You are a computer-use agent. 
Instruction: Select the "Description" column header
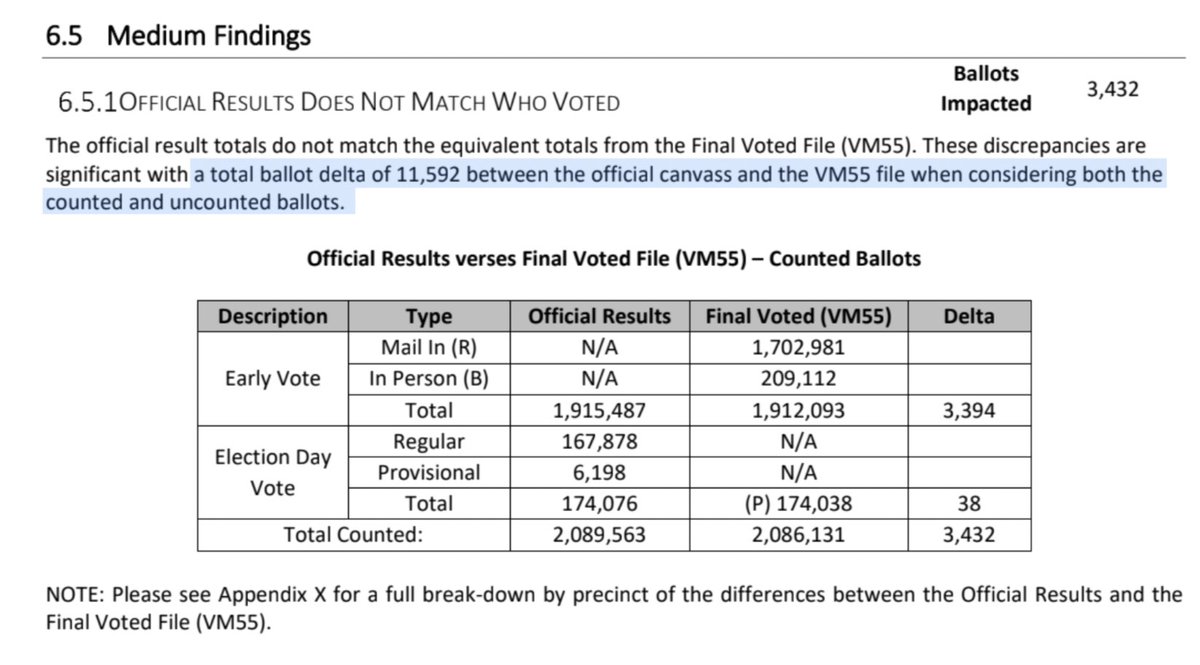tap(273, 316)
